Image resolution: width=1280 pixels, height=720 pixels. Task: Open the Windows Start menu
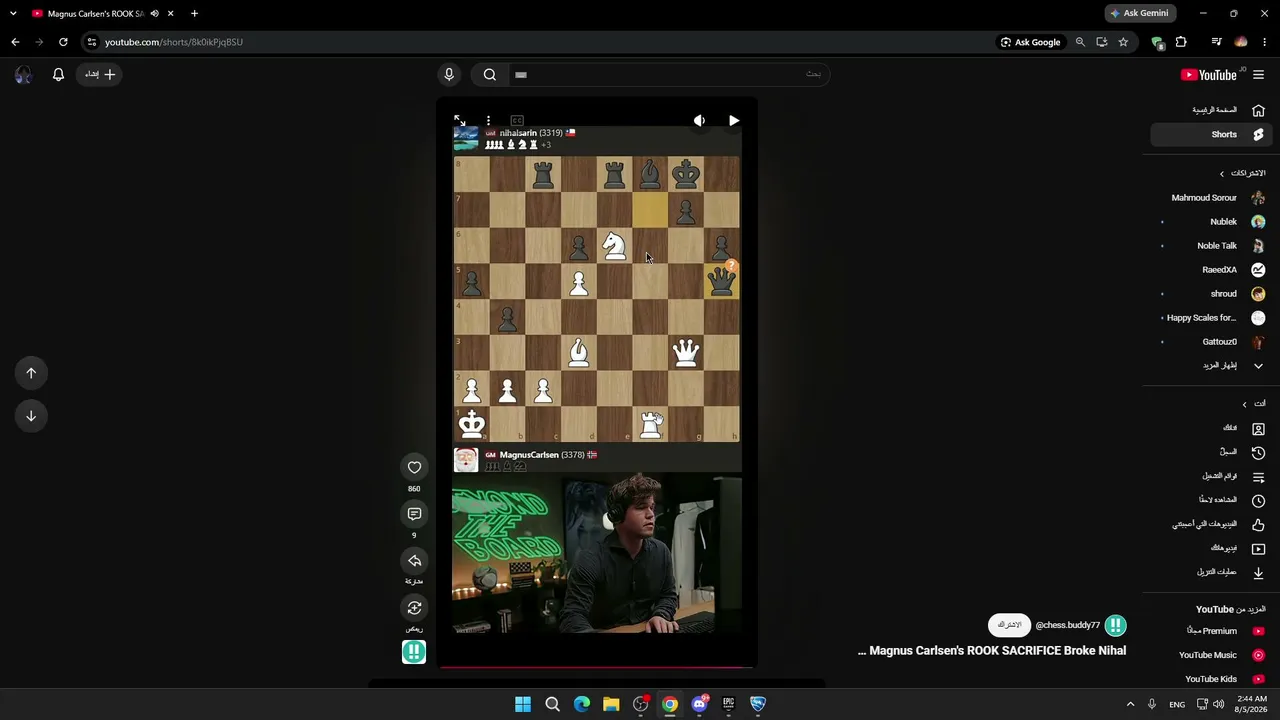click(523, 704)
